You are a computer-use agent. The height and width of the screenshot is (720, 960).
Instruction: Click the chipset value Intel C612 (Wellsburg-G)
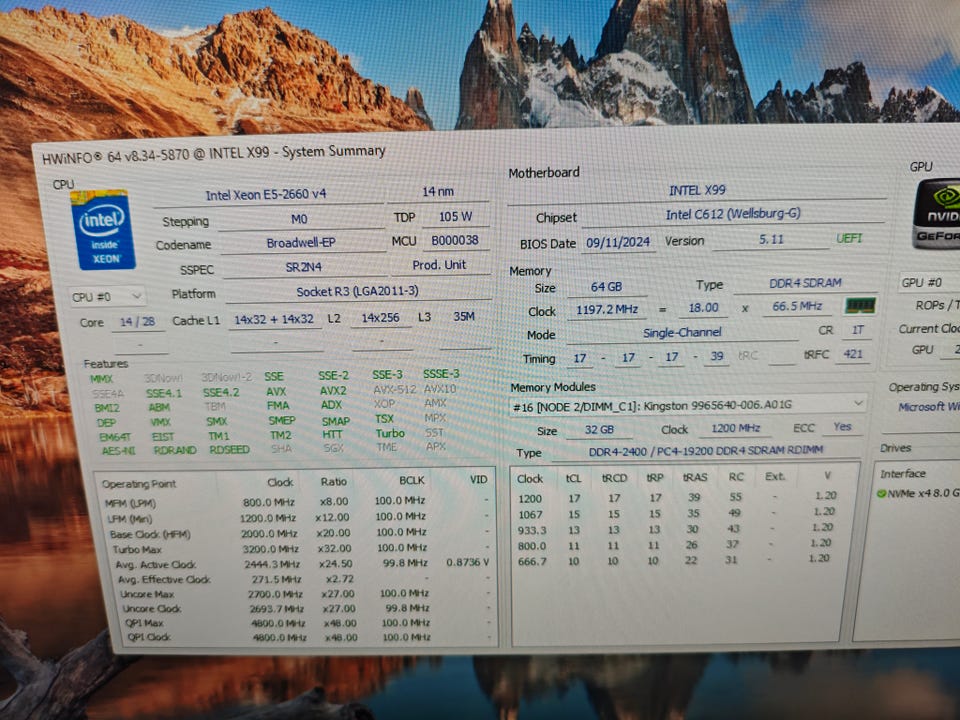tap(733, 214)
